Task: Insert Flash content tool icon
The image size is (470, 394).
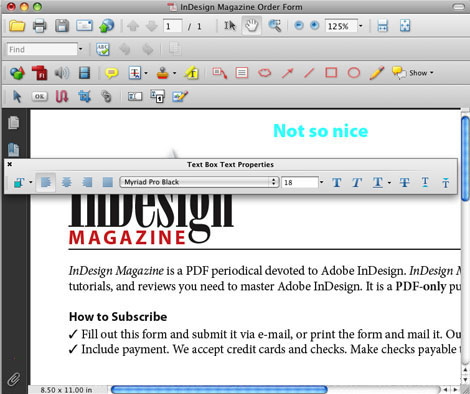Action: point(39,73)
